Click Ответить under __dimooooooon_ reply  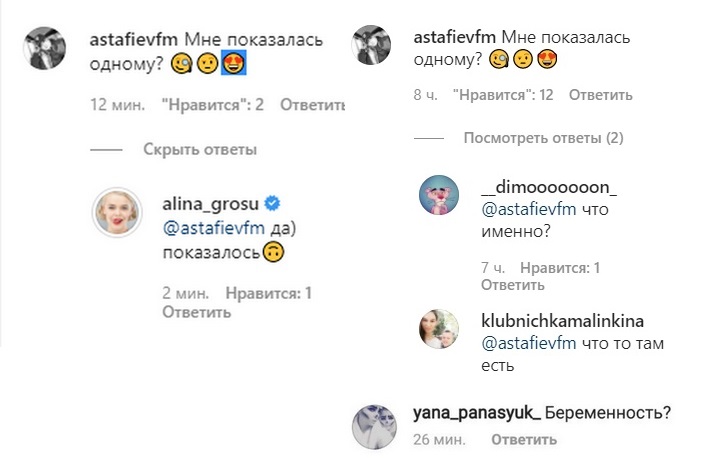pos(514,285)
